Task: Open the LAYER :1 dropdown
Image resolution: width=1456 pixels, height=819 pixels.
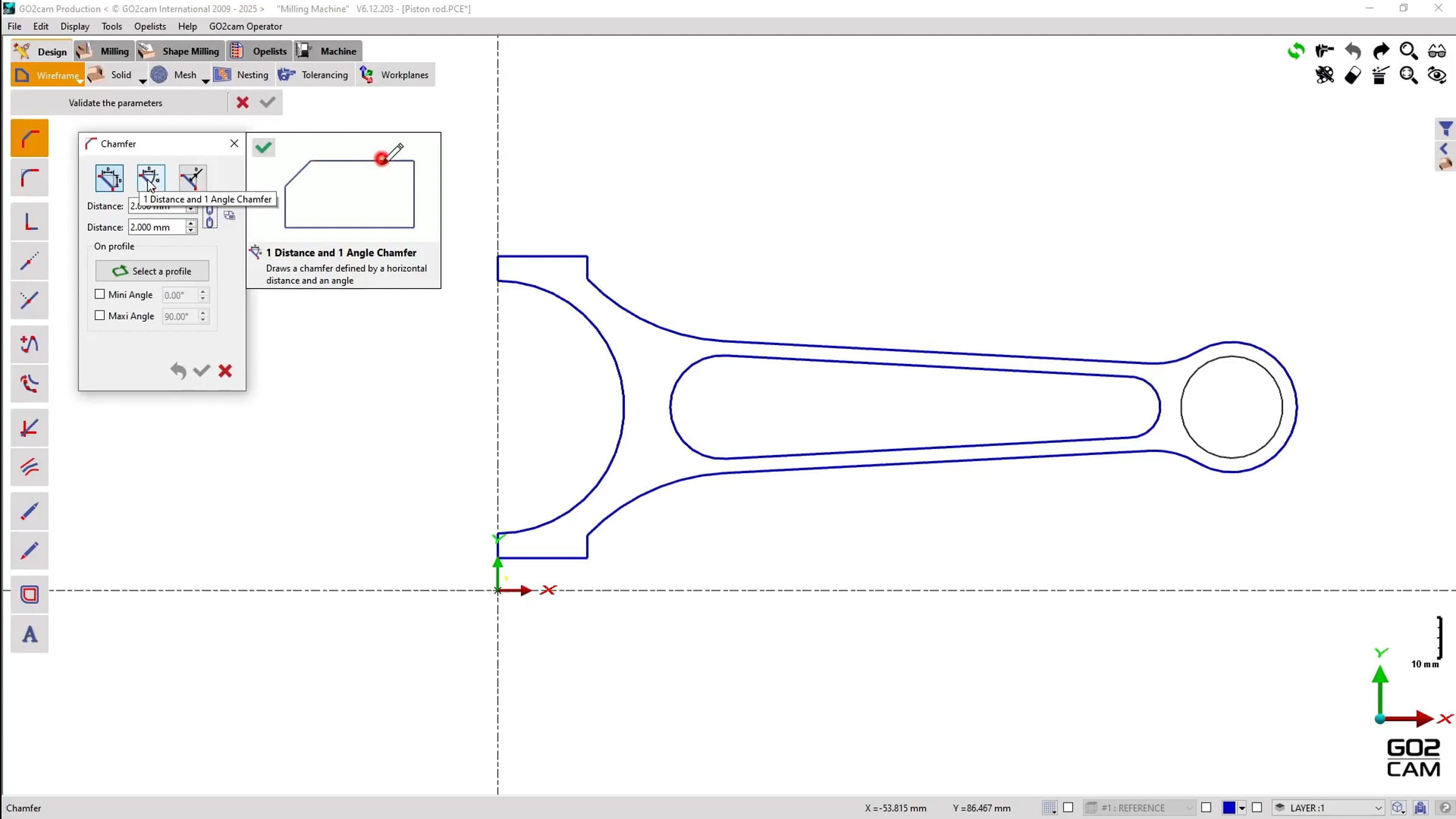Action: click(x=1329, y=807)
